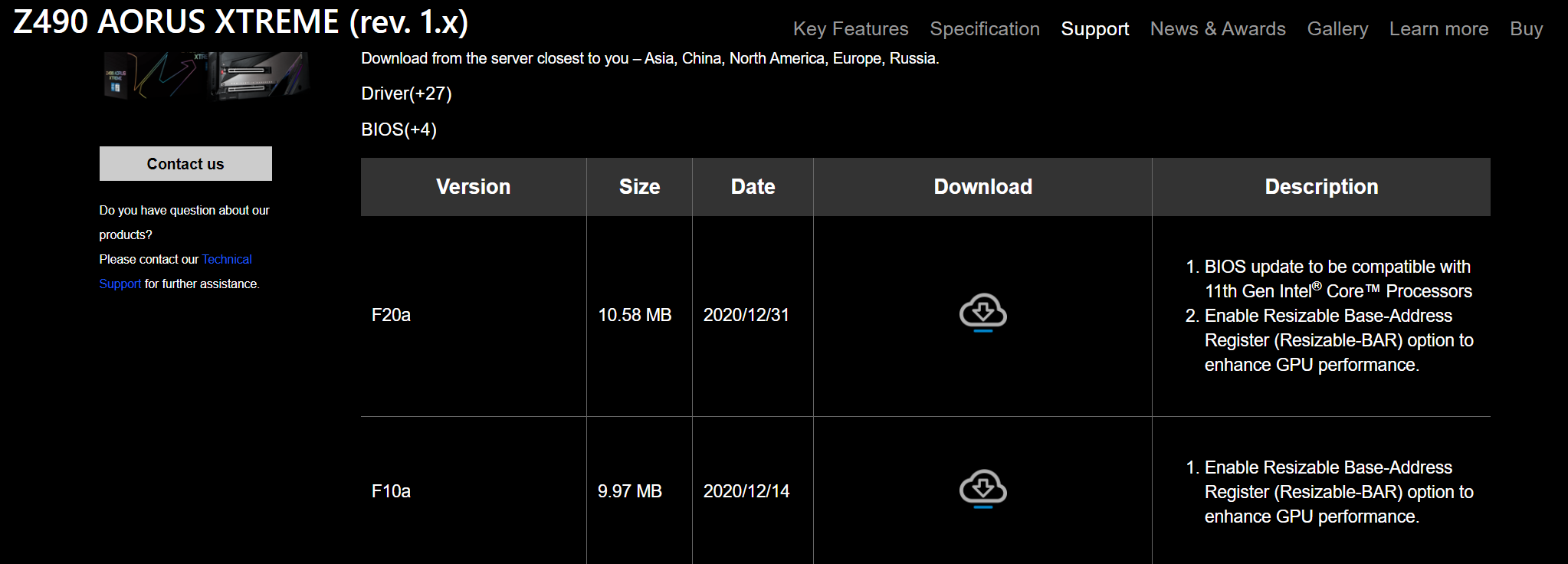
Task: Collapse the BIOS(+4) section
Action: click(x=399, y=130)
